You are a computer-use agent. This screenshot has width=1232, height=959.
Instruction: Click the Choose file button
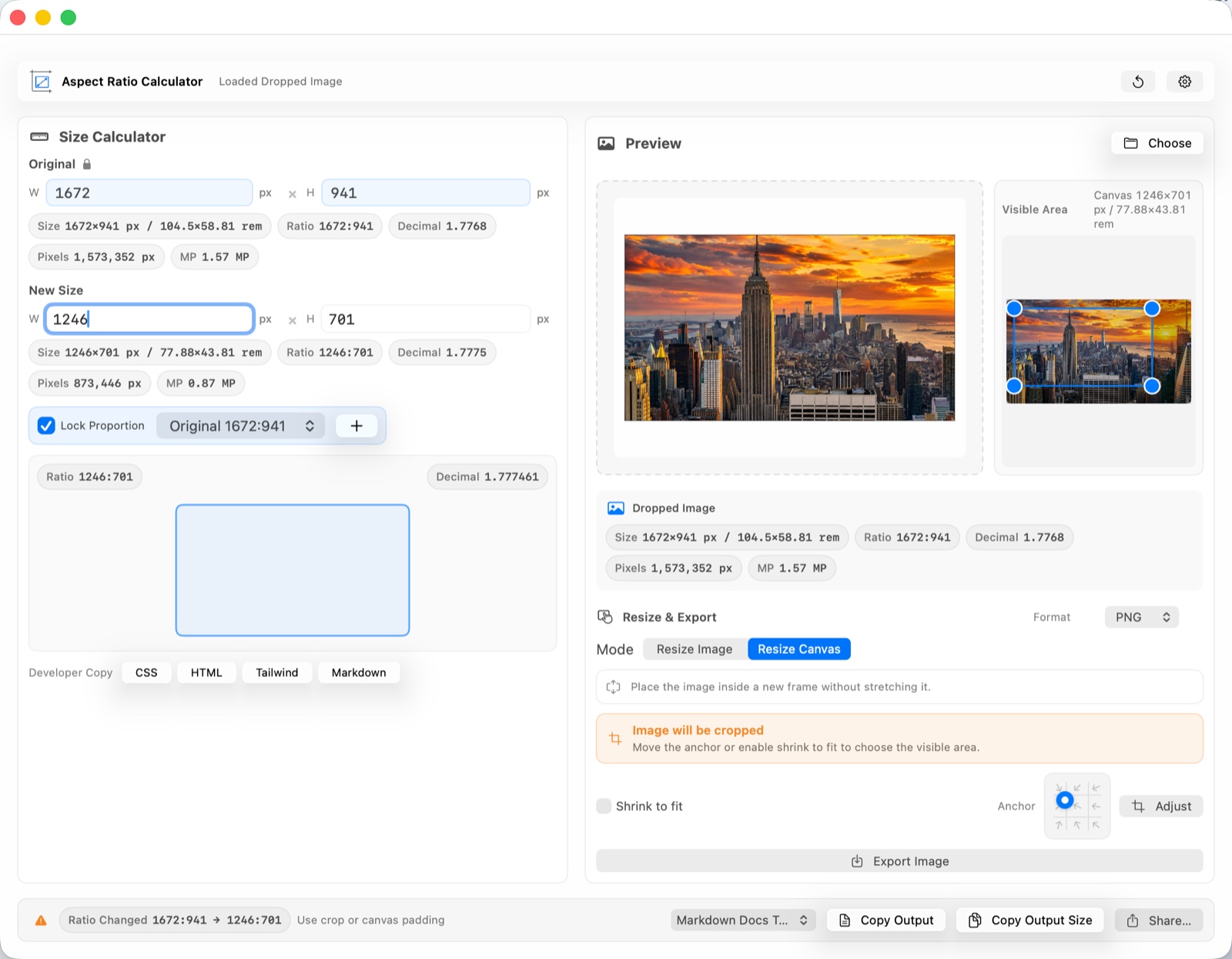point(1157,143)
